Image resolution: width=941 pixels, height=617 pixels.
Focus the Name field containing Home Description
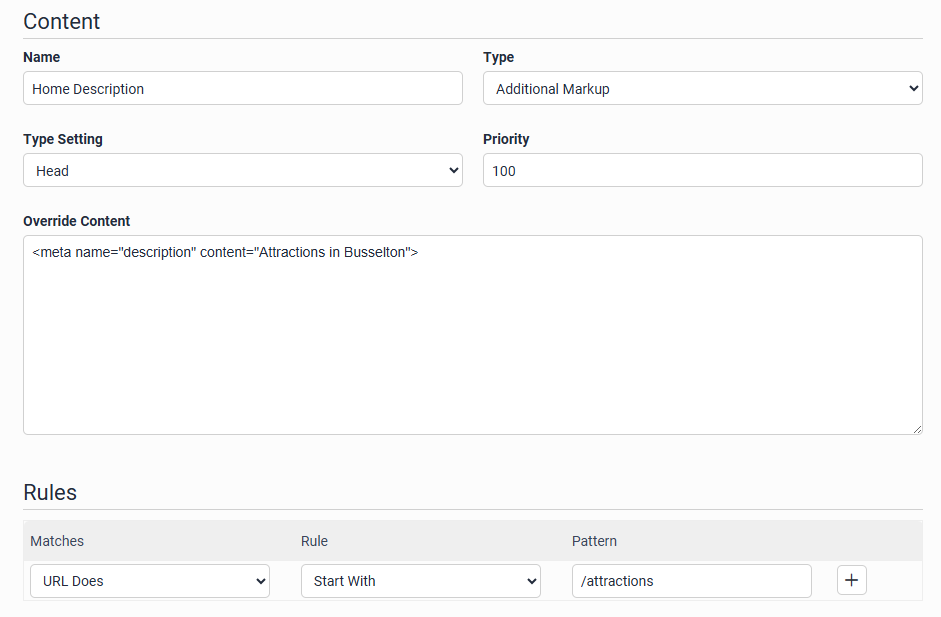[x=242, y=89]
